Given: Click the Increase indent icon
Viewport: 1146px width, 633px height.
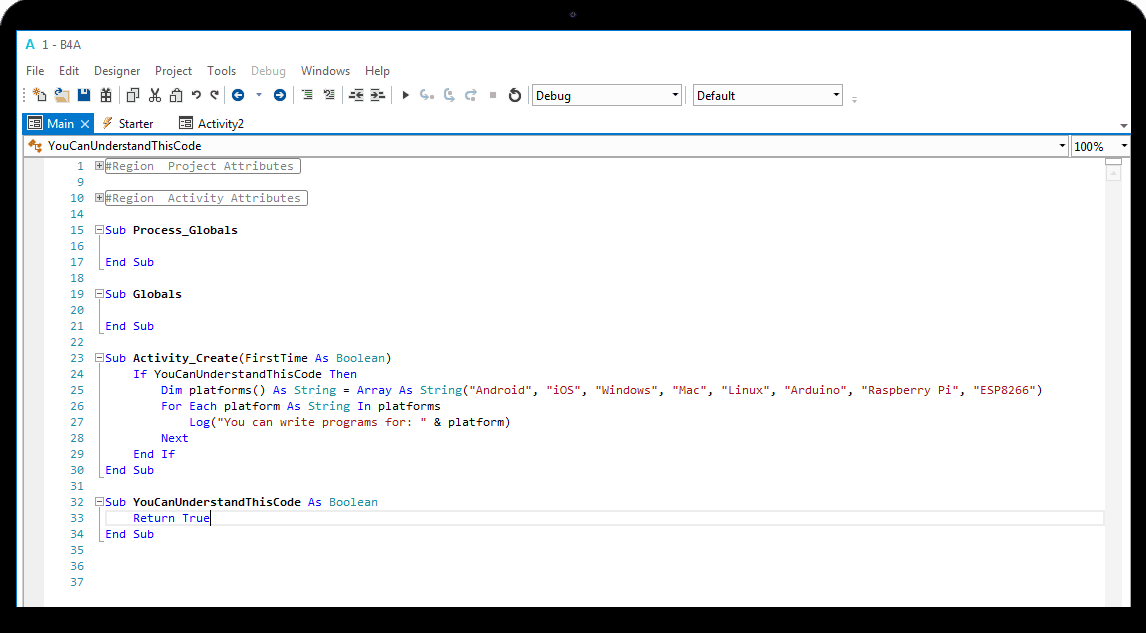Looking at the screenshot, I should [377, 95].
